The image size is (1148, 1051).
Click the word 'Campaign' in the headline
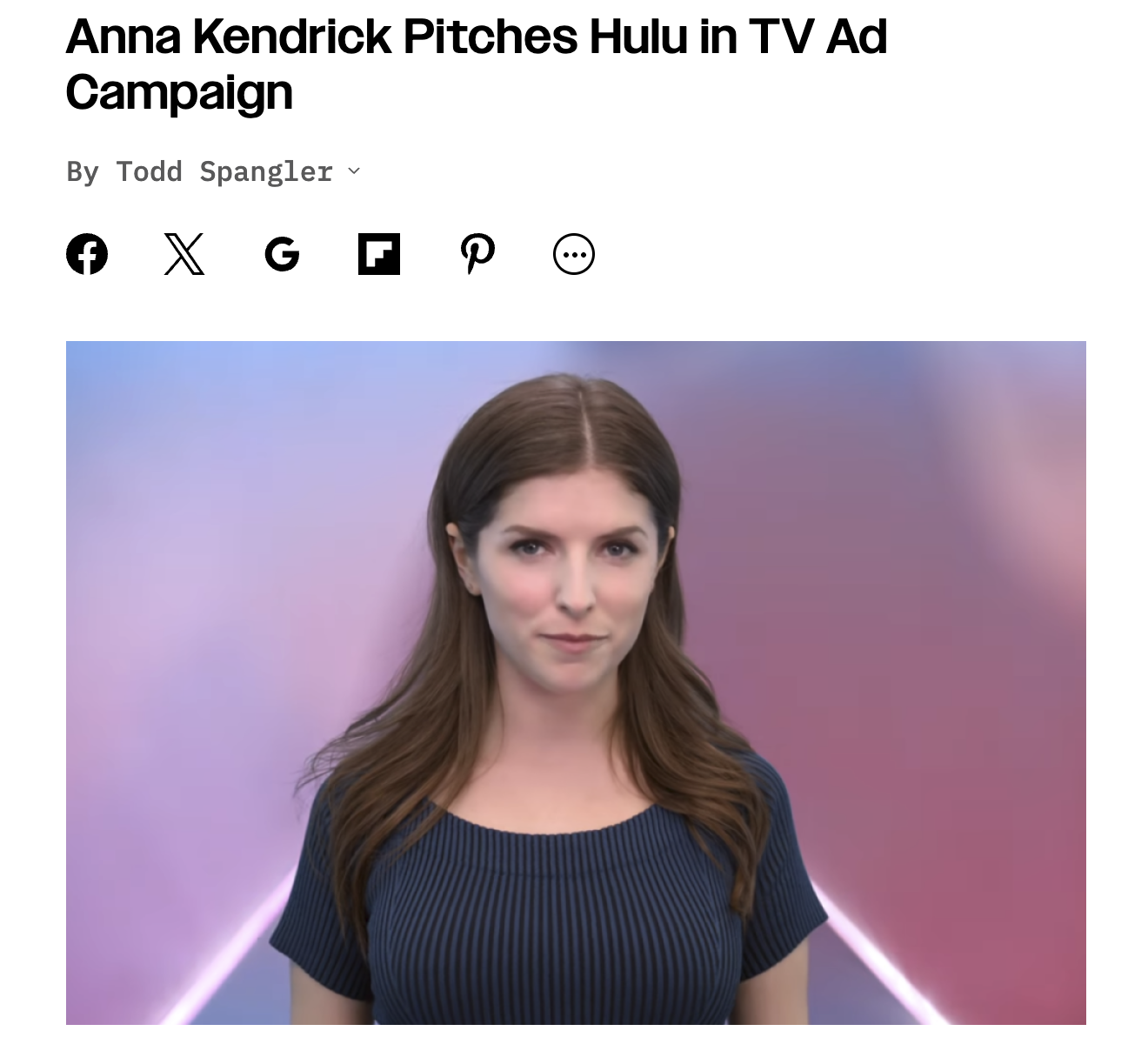179,92
